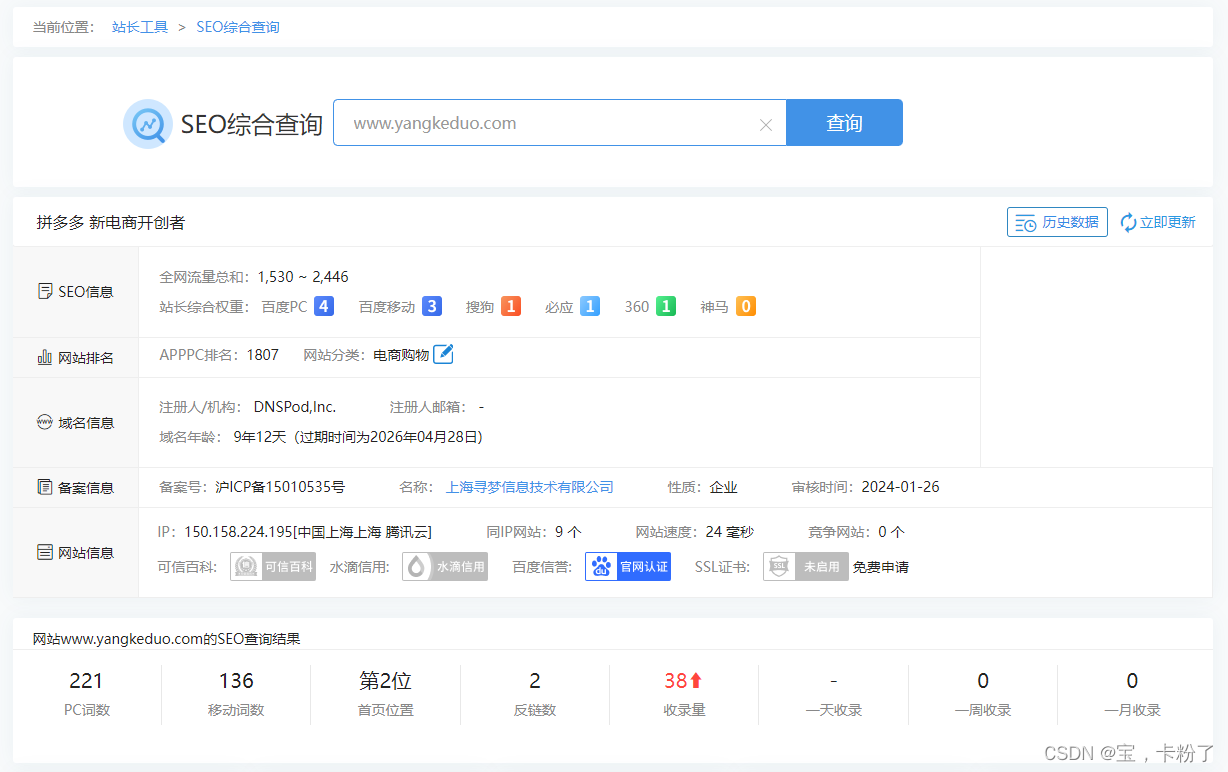Screen dimensions: 1228x772
Task: Click the 电商购物 category text
Action: click(x=401, y=355)
